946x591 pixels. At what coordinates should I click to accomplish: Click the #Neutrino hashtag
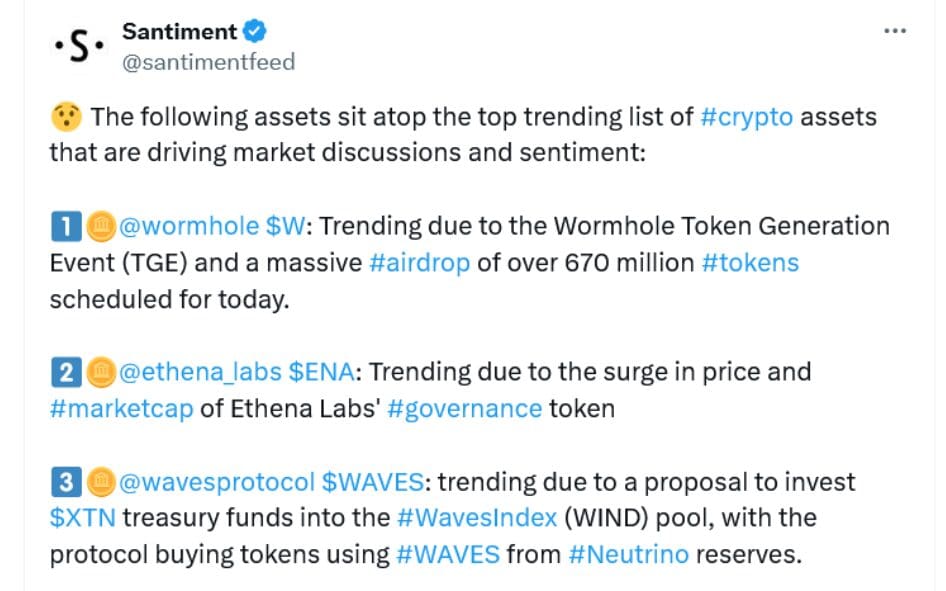[631, 553]
